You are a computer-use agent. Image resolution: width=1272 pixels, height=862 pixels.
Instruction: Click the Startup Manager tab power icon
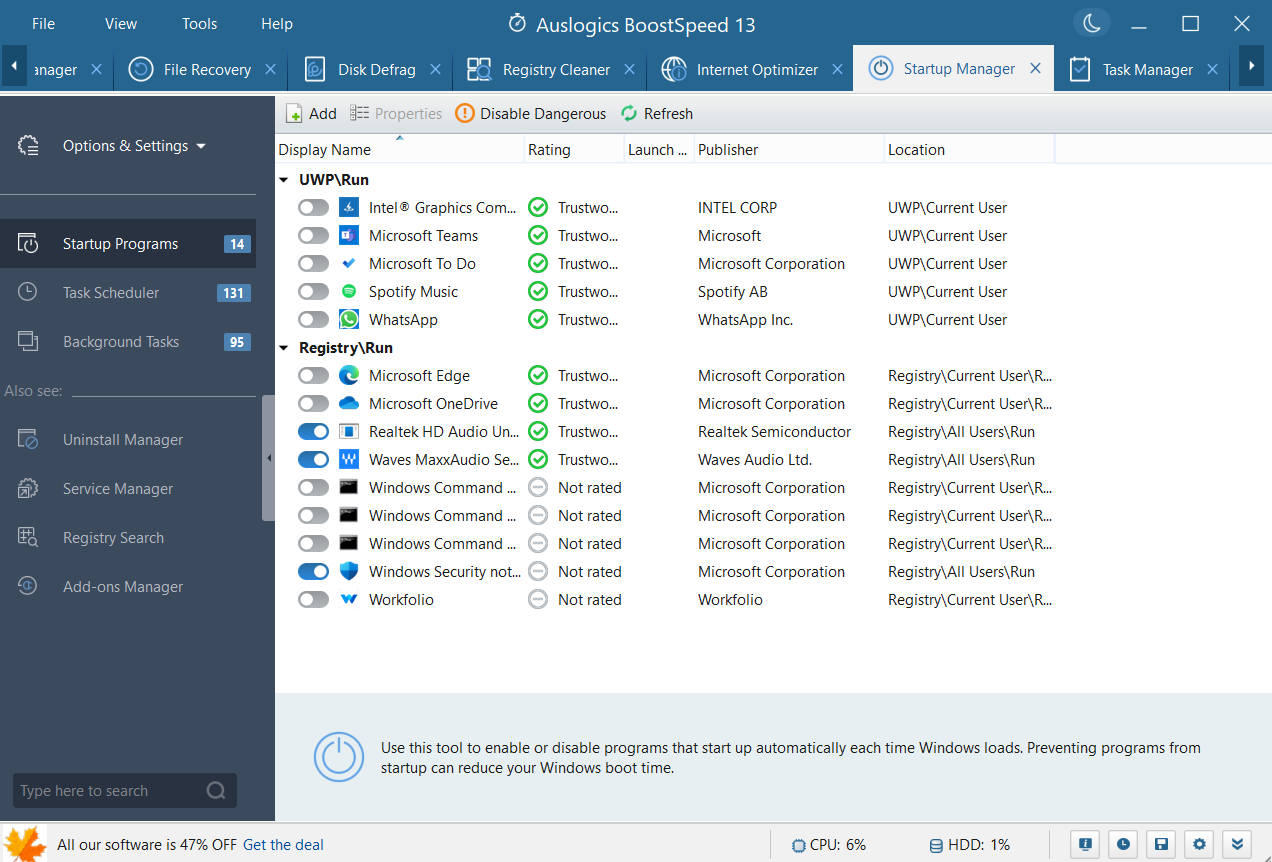tap(880, 68)
